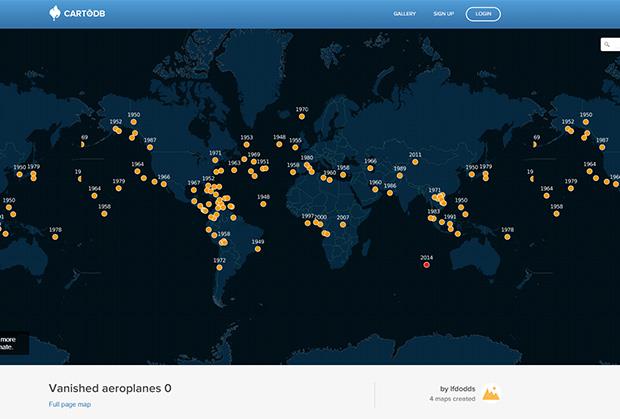Go to Sign Up in header
620x419 pixels.
click(x=443, y=14)
